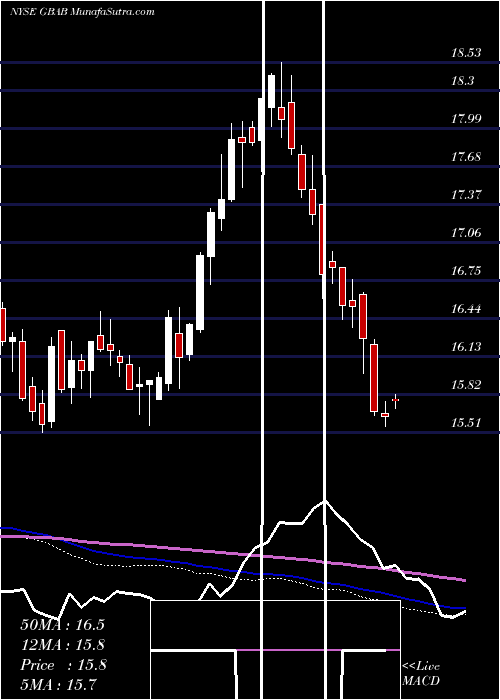This screenshot has height=700, width=500.
Task: Click the 16.44 price axis label
Action: [x=466, y=308]
